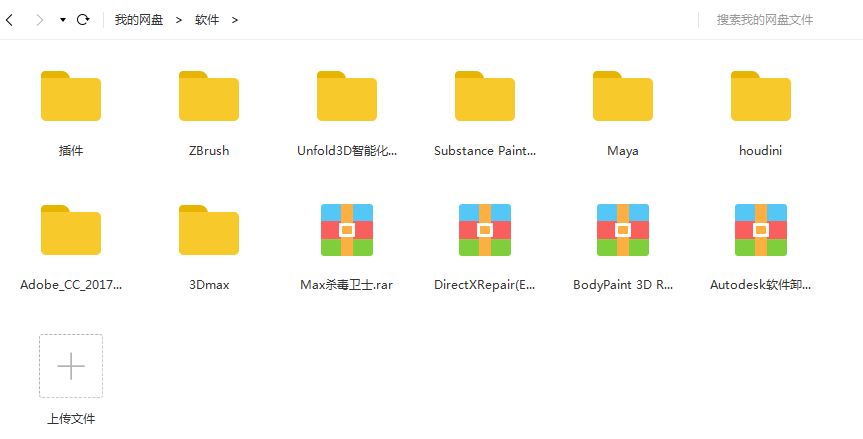Open the navigation history dropdown arrow
The image size is (863, 439).
[63, 20]
